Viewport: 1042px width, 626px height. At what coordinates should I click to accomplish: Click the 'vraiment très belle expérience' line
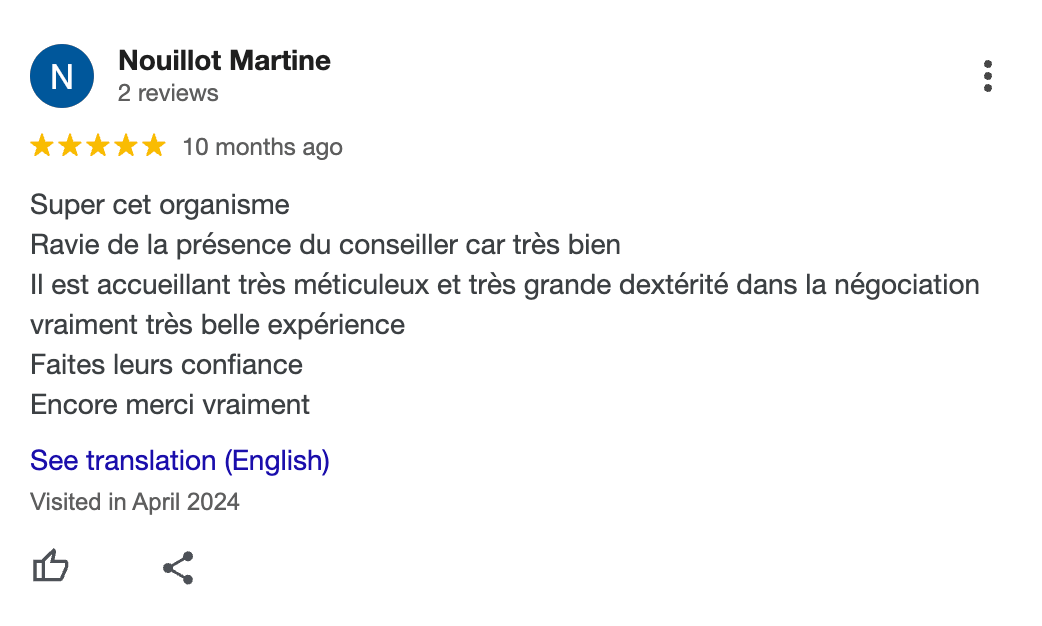(217, 325)
